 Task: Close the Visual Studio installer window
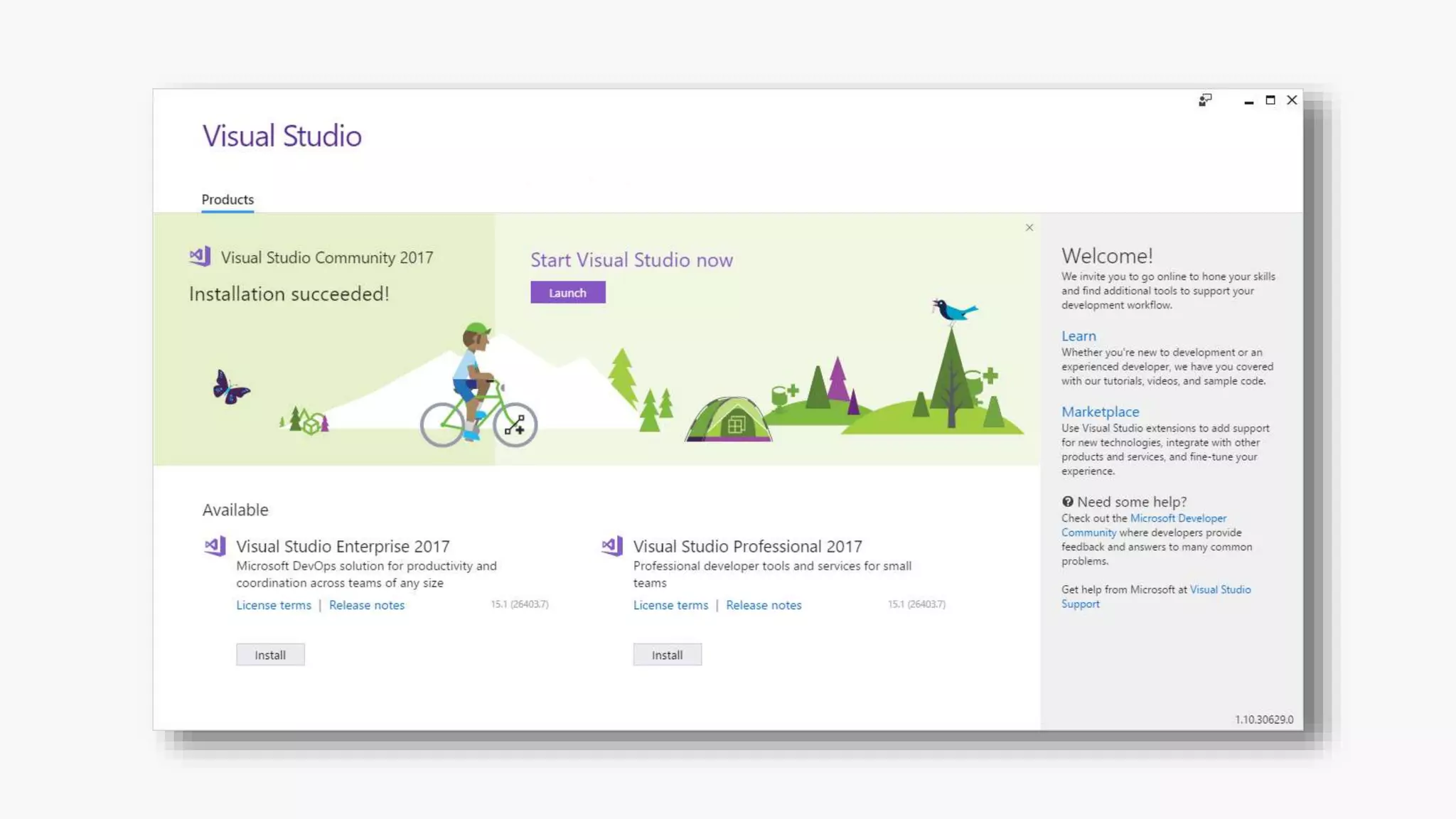[1292, 100]
